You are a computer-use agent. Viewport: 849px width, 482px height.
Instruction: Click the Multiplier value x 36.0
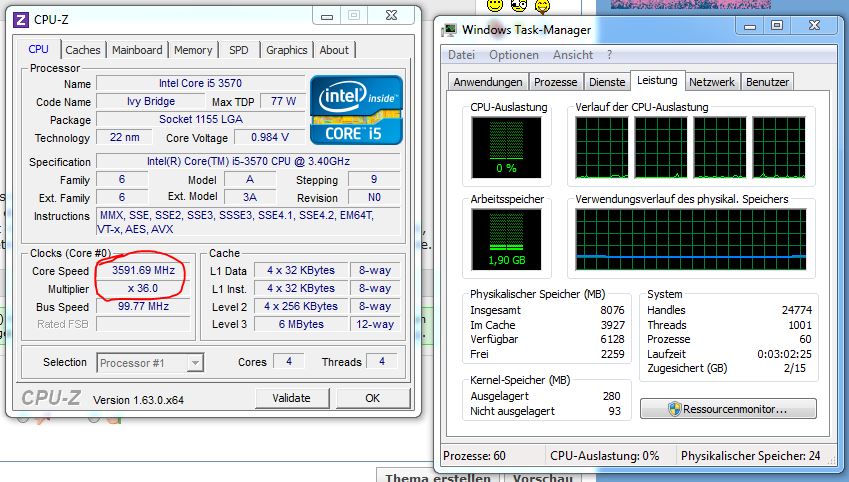pos(143,288)
